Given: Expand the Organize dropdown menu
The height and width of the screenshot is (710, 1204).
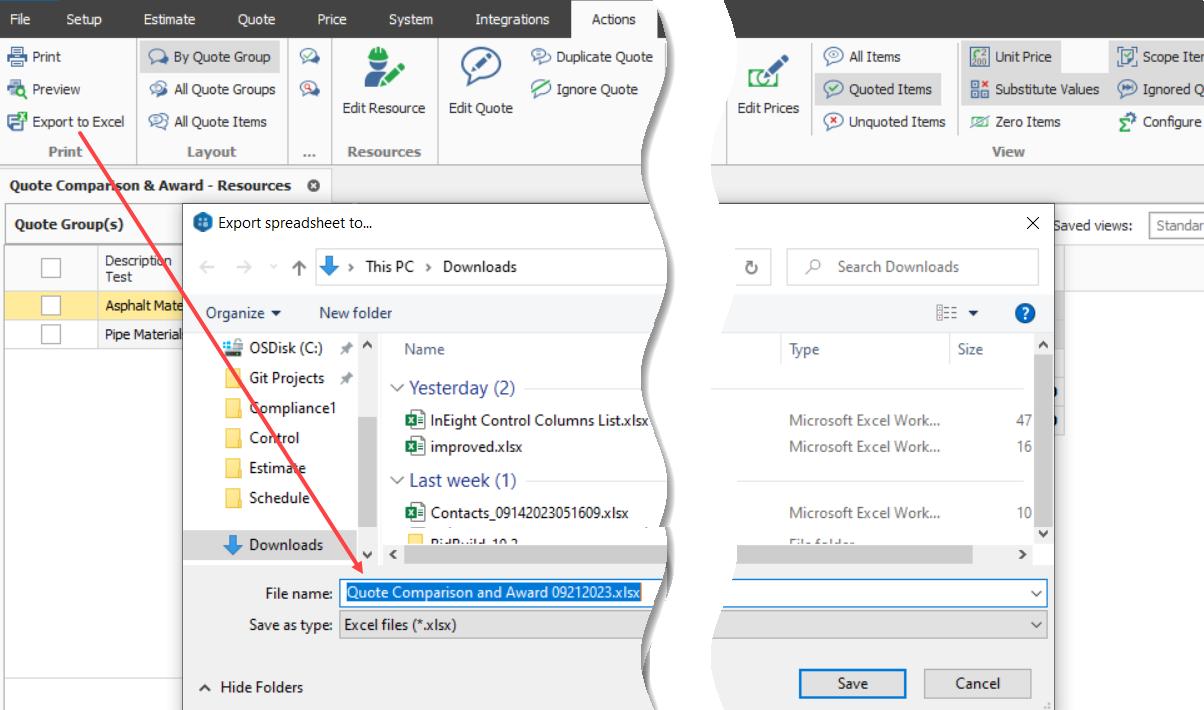Looking at the screenshot, I should pos(243,313).
